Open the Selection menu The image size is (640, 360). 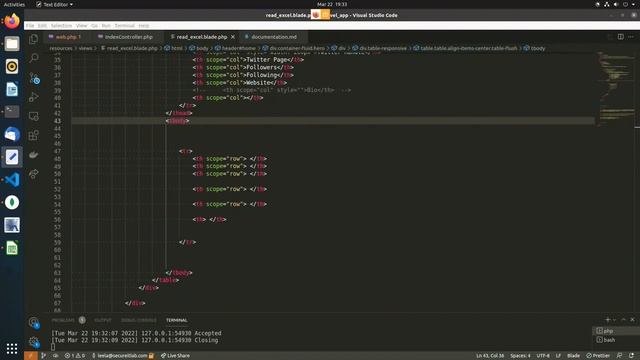(x=61, y=25)
